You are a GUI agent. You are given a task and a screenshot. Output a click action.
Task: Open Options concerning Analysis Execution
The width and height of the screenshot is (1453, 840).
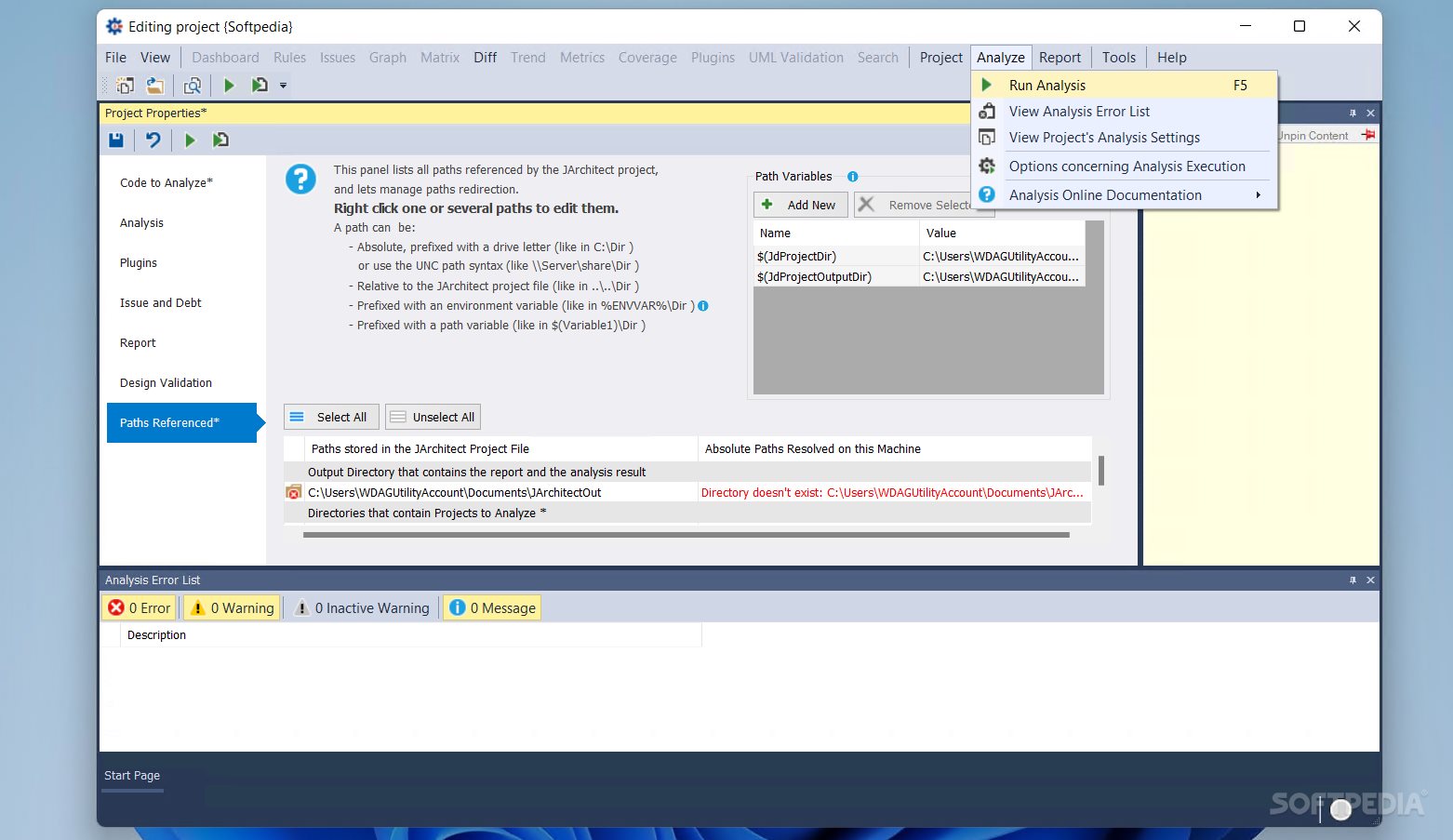pos(1124,167)
